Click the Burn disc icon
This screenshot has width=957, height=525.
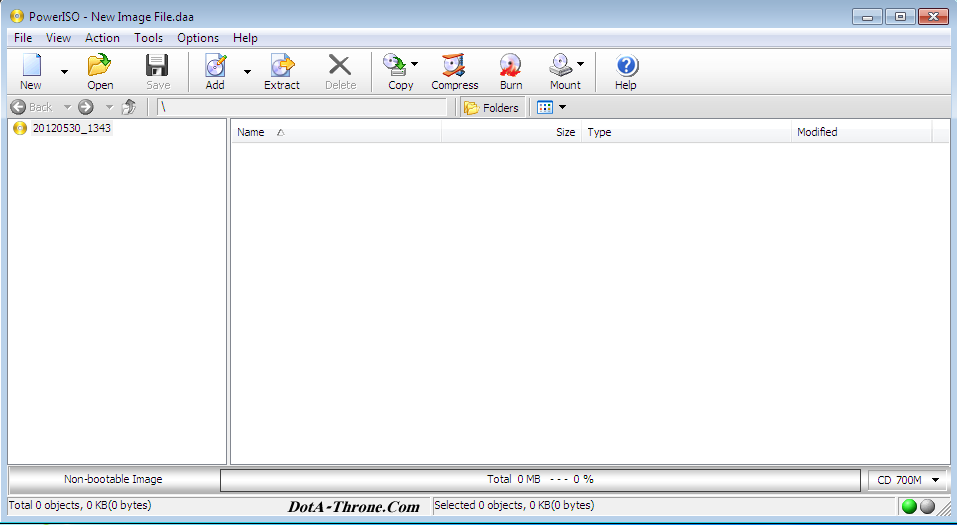coord(510,65)
